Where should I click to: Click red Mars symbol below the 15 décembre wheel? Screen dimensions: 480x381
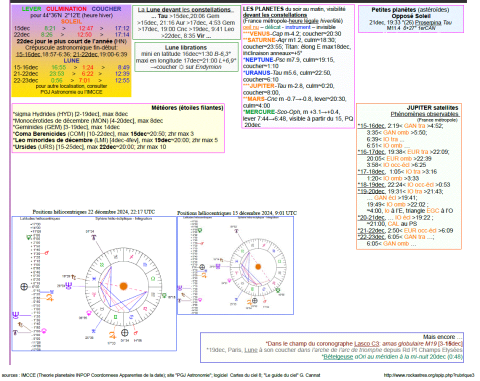[265, 301]
